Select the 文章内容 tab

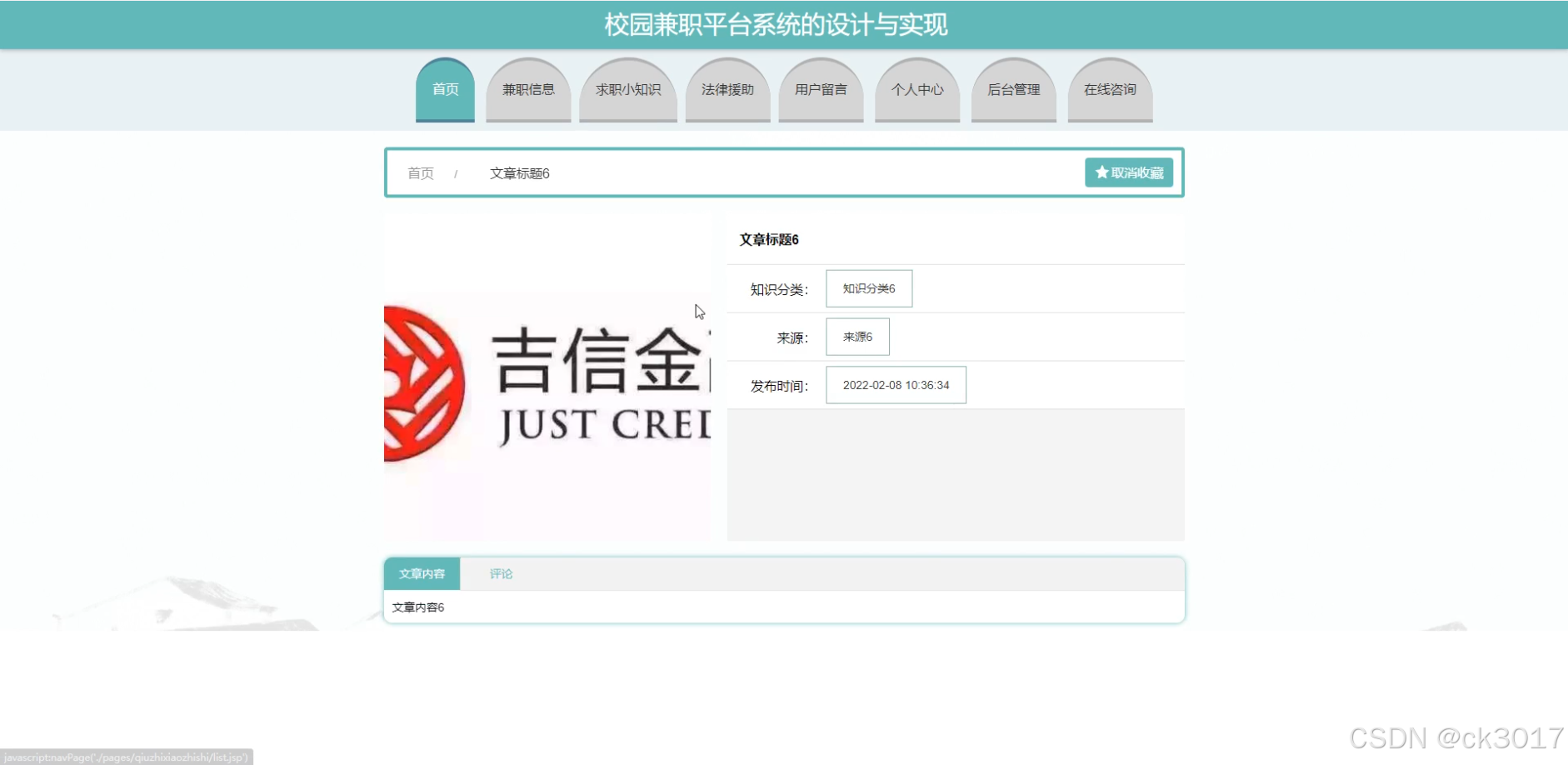point(422,574)
